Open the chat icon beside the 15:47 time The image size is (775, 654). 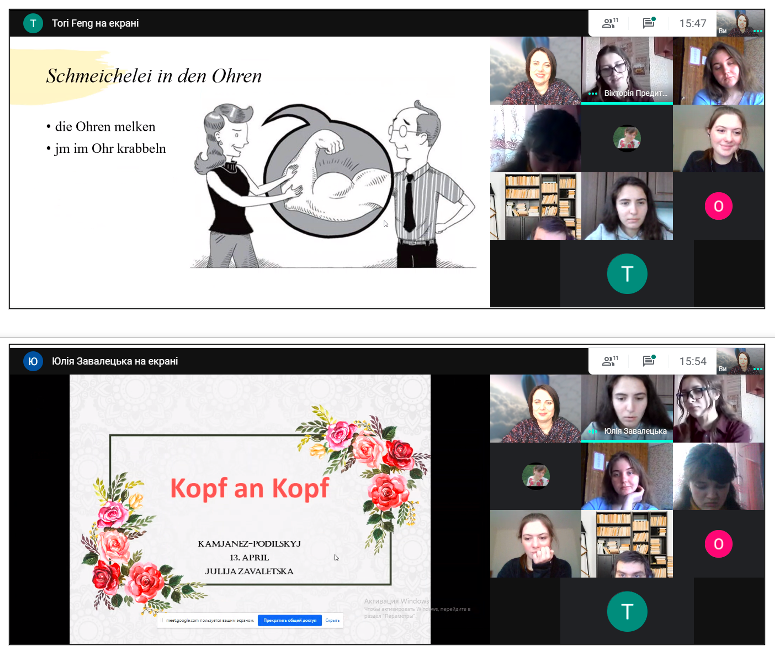[x=649, y=23]
